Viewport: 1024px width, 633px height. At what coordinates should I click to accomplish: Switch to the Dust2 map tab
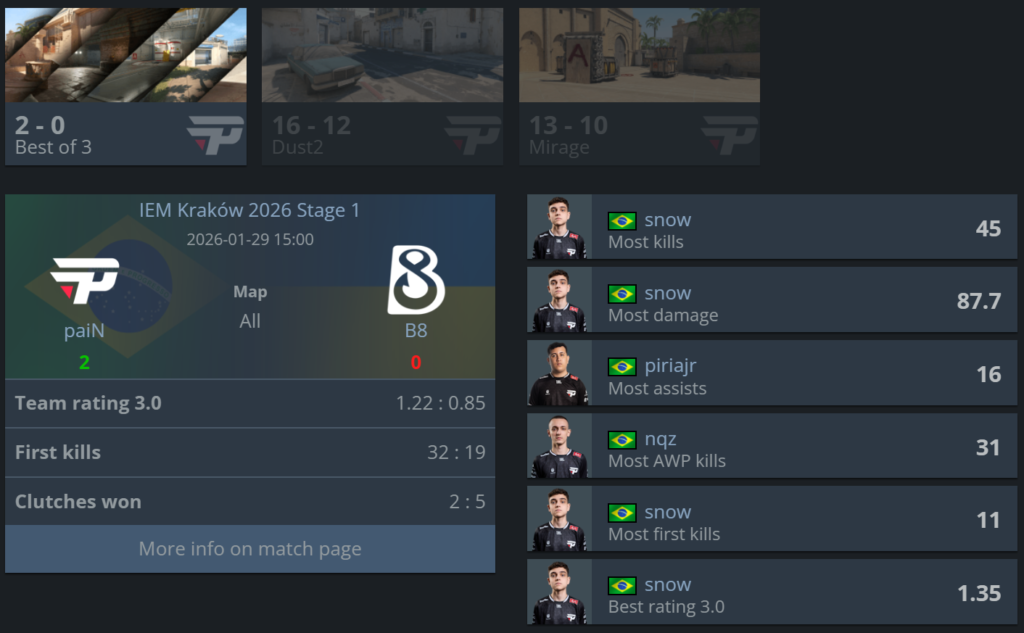(382, 86)
